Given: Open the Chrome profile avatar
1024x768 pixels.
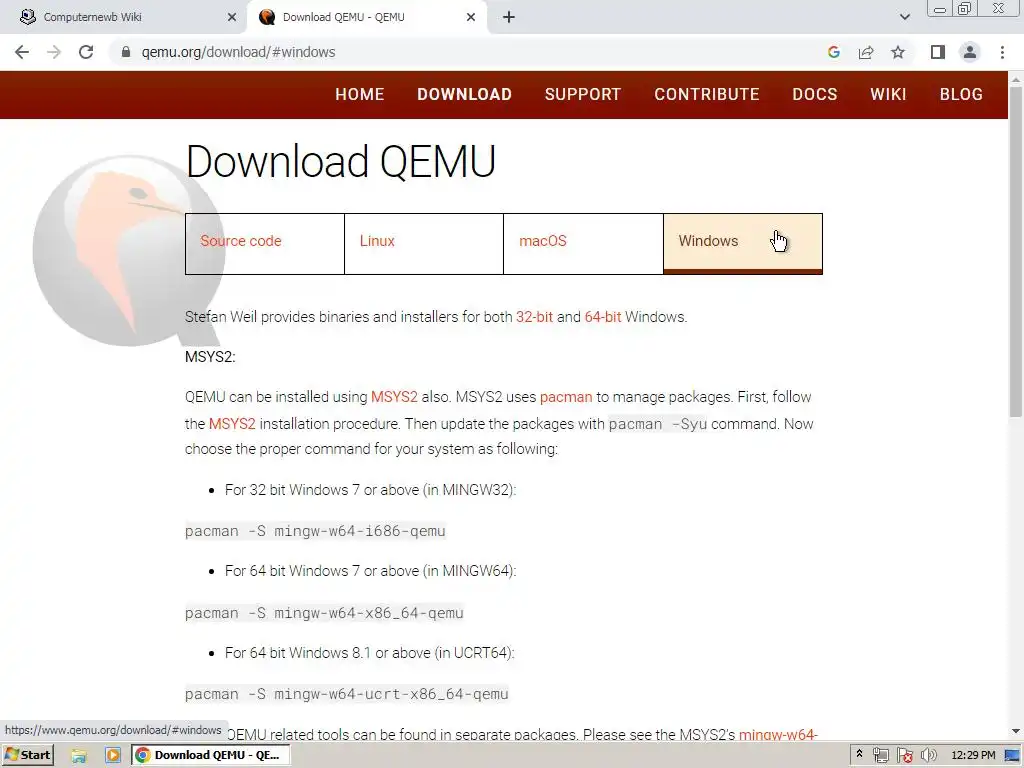Looking at the screenshot, I should pyautogui.click(x=970, y=52).
